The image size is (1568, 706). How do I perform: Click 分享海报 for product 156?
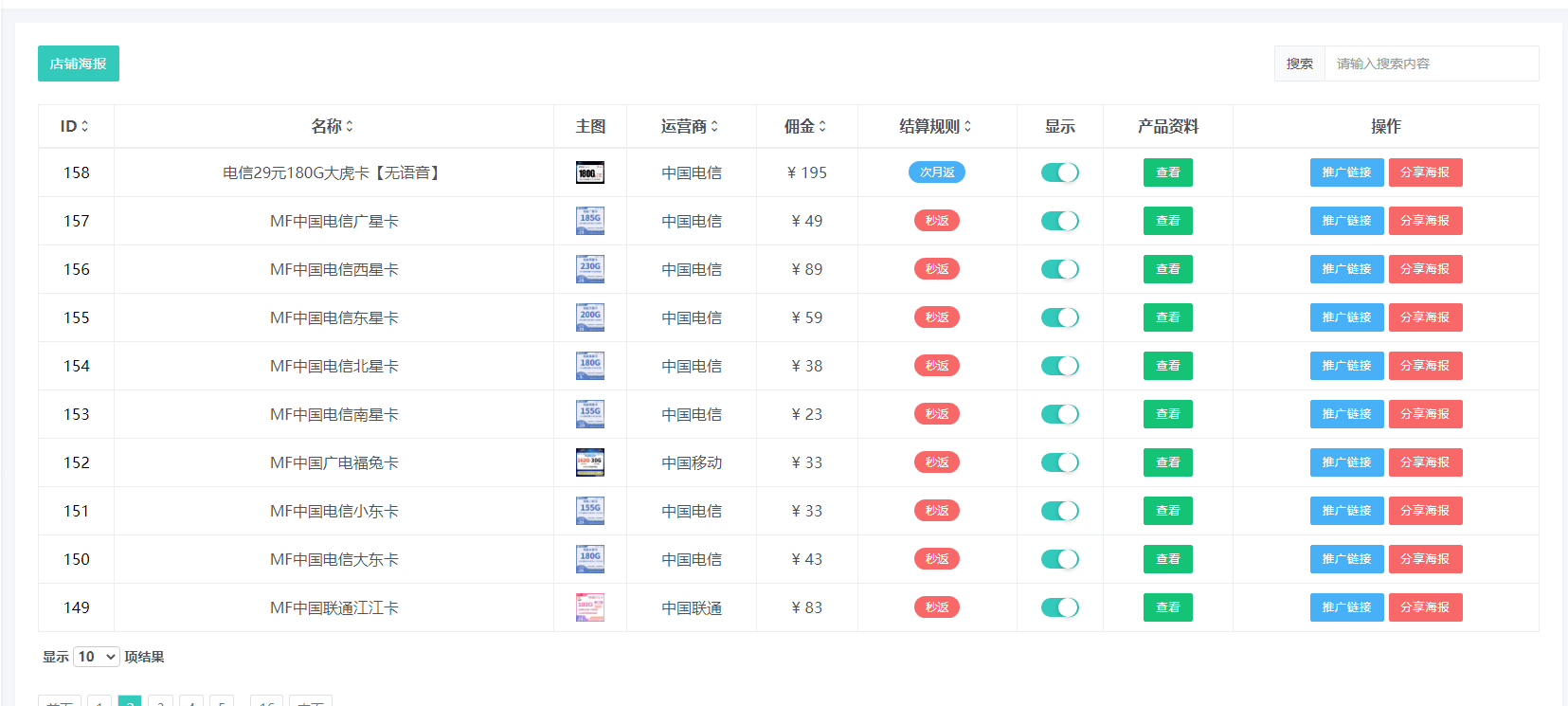pos(1426,269)
